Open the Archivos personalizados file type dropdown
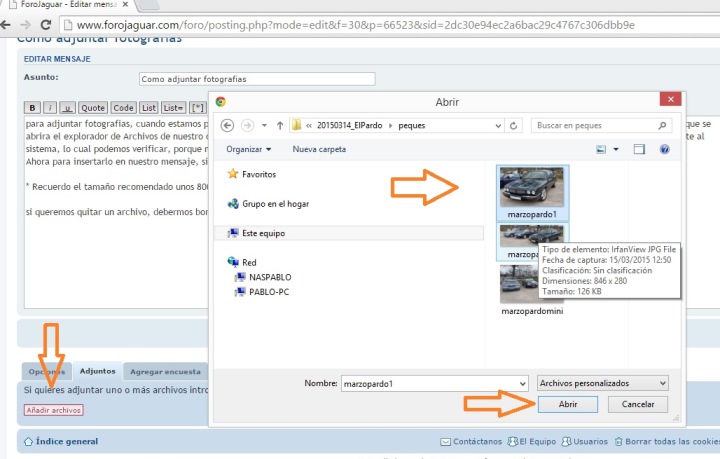Viewport: 720px width, 459px height. point(602,383)
